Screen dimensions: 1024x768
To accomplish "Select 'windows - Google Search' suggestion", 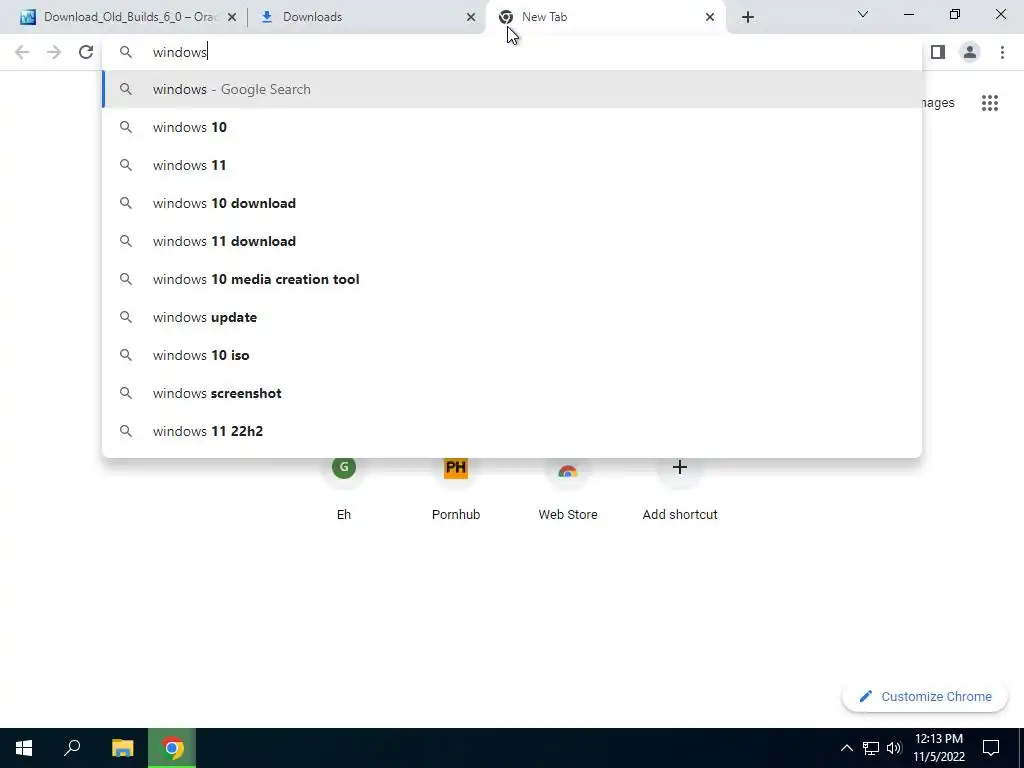I will (x=512, y=89).
